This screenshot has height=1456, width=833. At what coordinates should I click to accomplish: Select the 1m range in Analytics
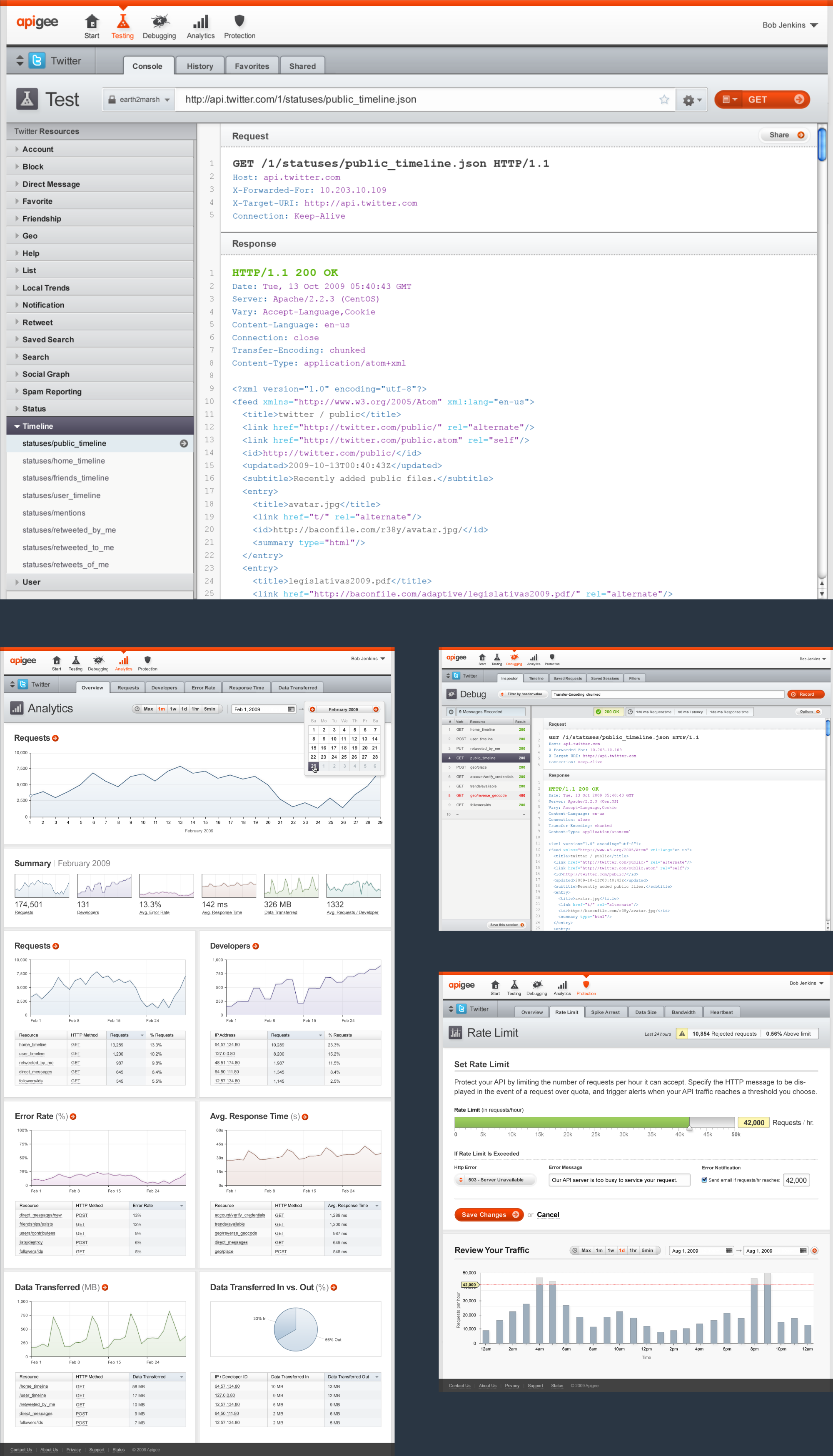click(x=161, y=709)
